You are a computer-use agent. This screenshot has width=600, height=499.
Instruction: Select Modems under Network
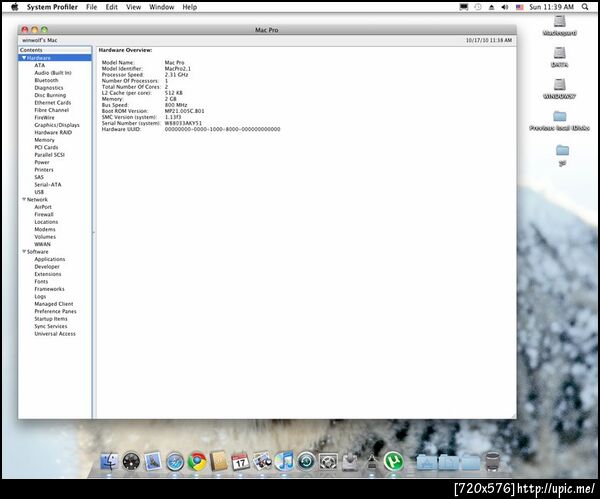click(x=45, y=229)
